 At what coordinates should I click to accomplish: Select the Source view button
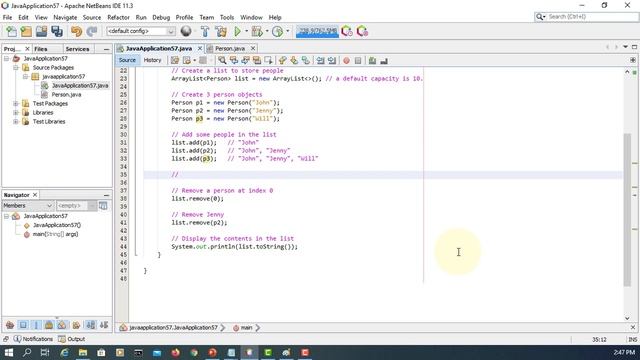(x=127, y=60)
